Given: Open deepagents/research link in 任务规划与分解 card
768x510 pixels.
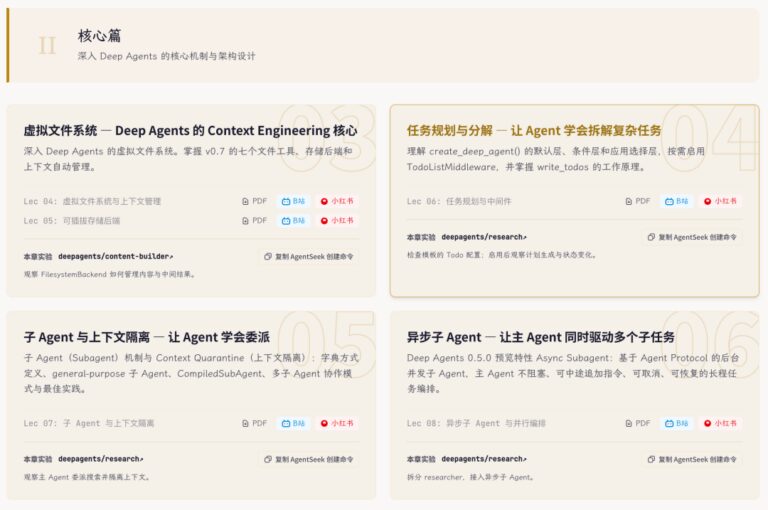Looking at the screenshot, I should tap(484, 237).
